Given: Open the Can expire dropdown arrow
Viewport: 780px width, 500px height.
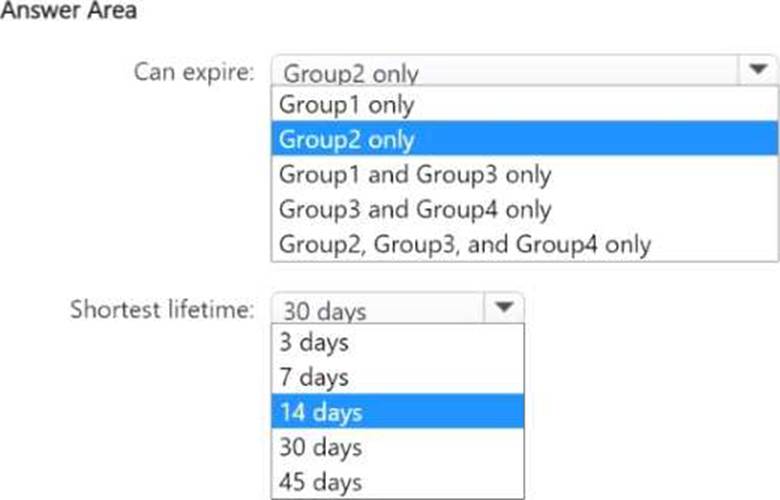Looking at the screenshot, I should click(x=757, y=71).
